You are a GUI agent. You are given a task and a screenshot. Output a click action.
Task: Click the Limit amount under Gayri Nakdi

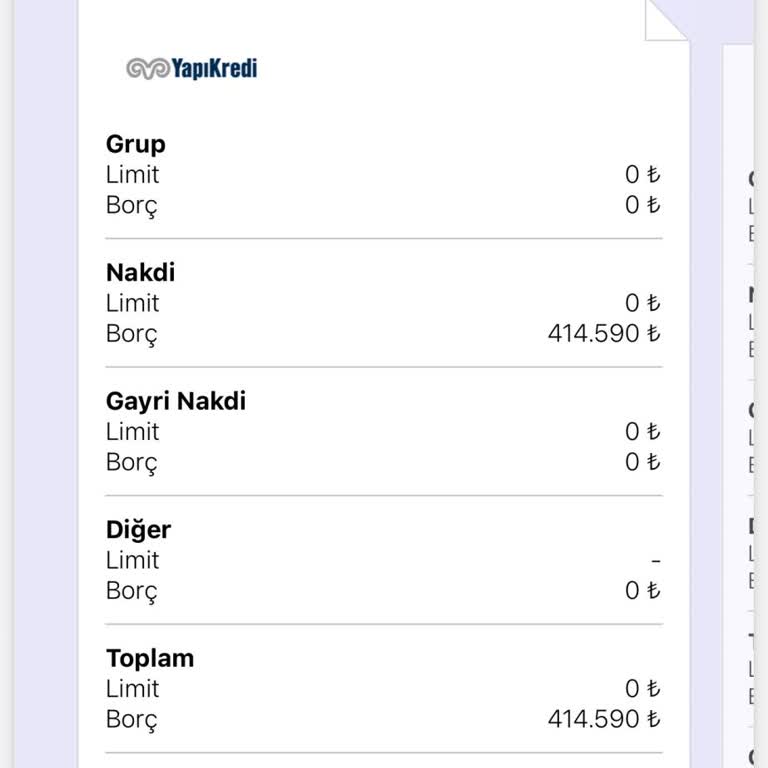643,432
